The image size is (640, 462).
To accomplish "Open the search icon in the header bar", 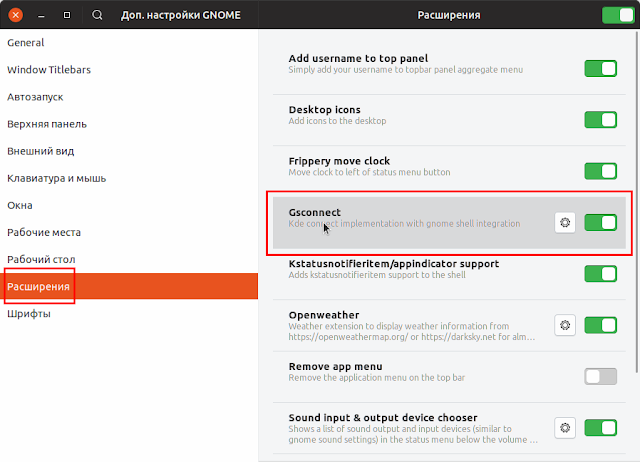I will (x=97, y=15).
